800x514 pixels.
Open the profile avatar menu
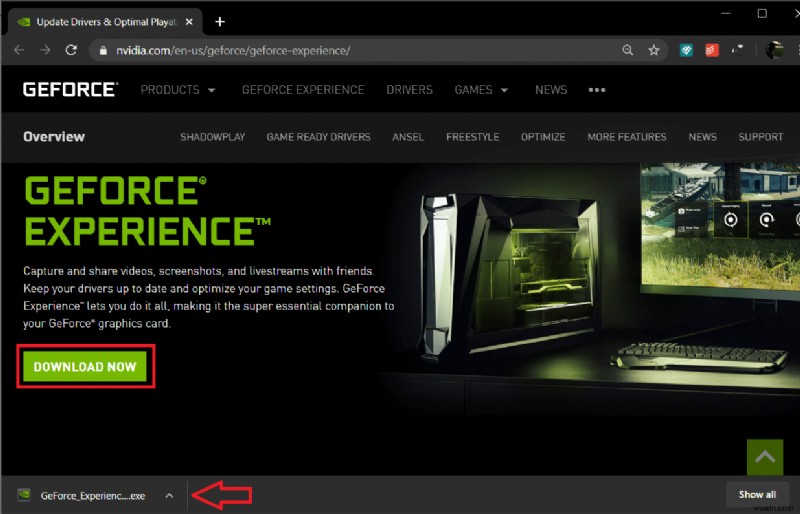pyautogui.click(x=774, y=50)
